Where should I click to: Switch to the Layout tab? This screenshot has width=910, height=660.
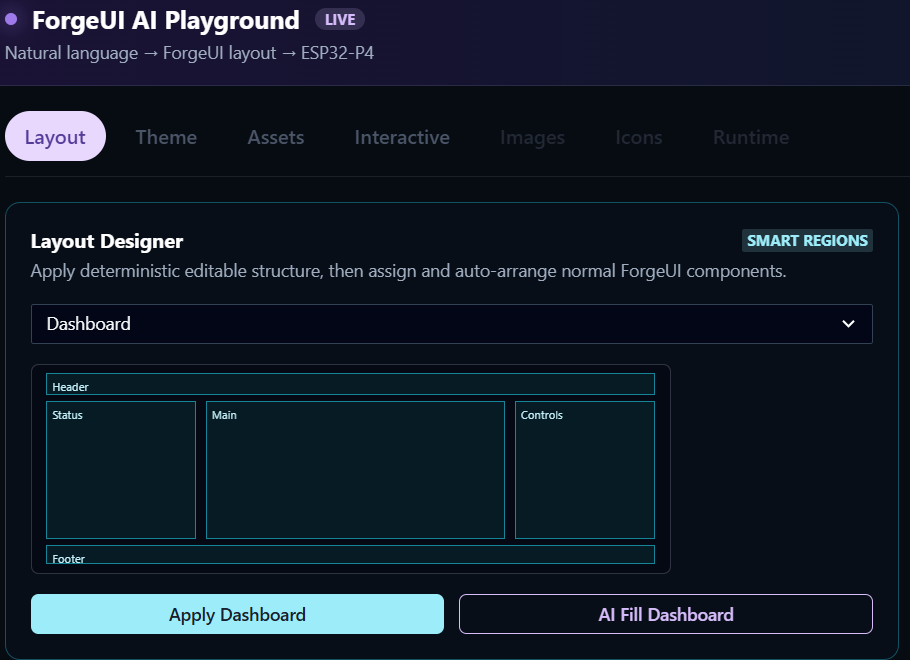pos(55,136)
